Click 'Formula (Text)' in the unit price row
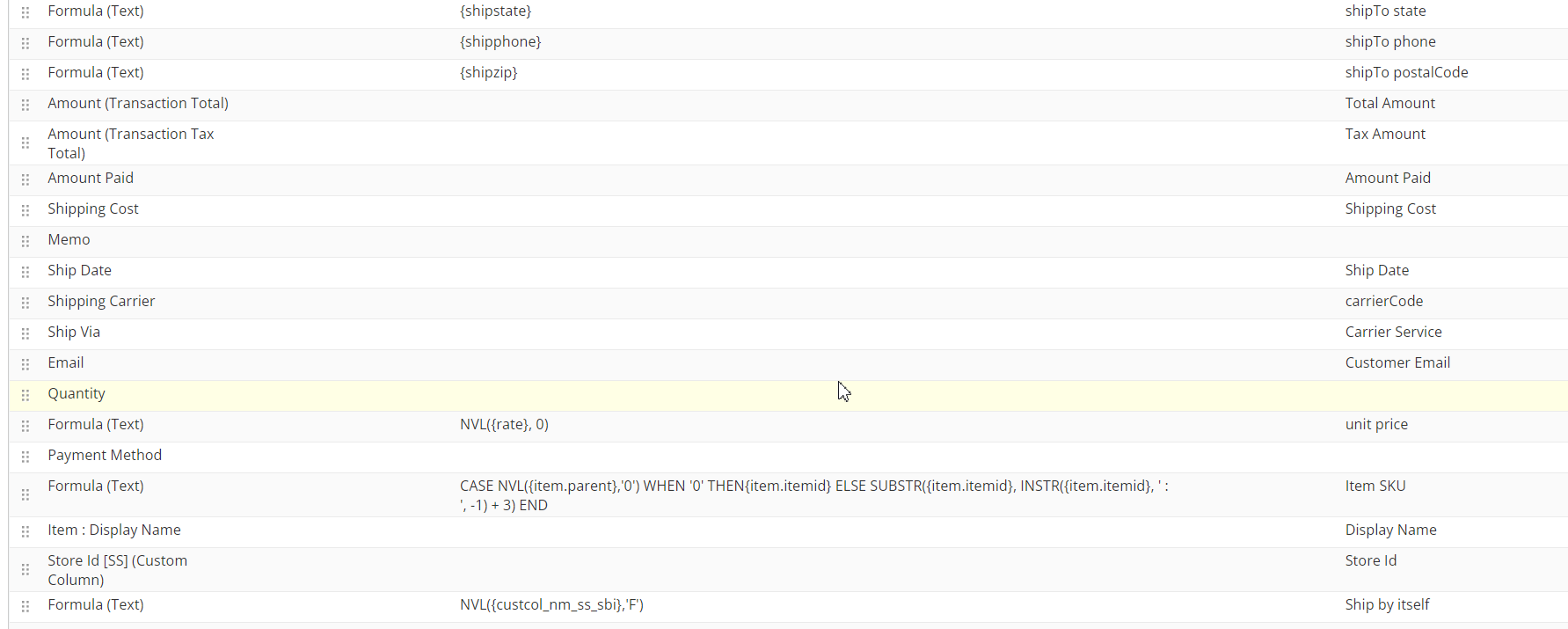 tap(96, 425)
